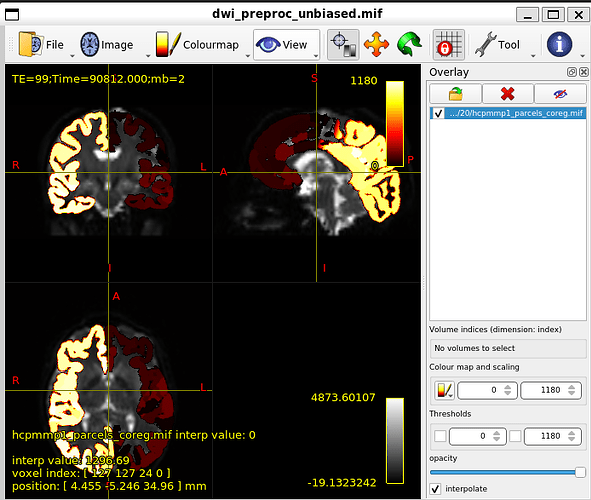Open overlay colour map picker dropdown

pos(444,390)
